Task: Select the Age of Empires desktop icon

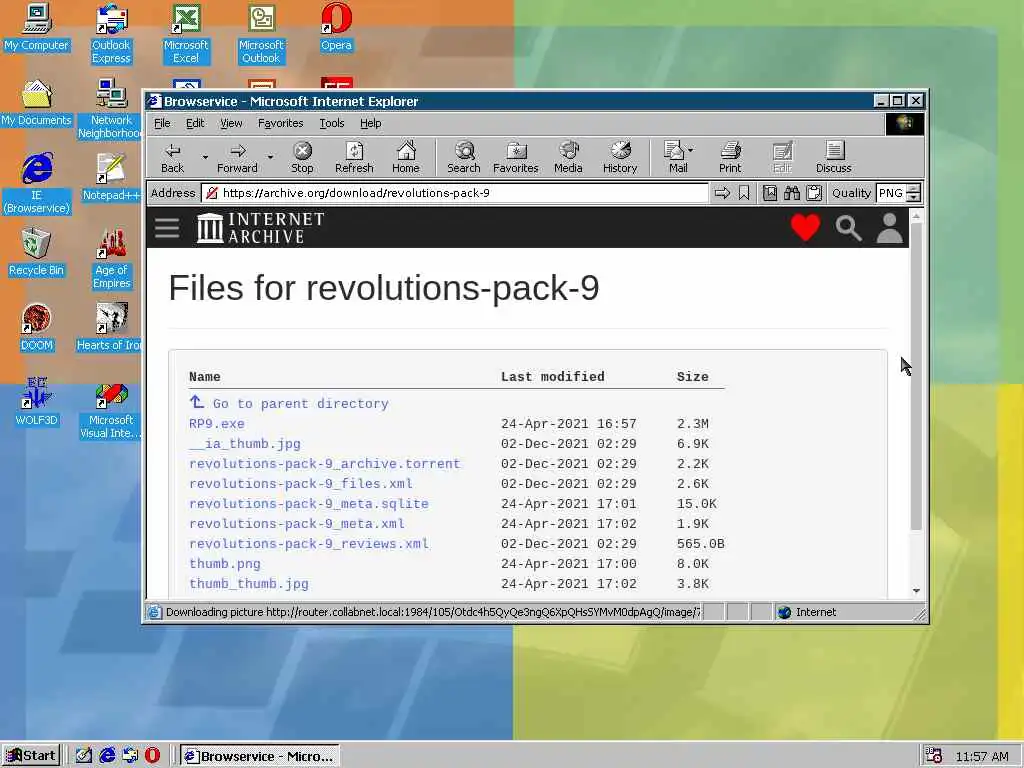Action: (112, 259)
